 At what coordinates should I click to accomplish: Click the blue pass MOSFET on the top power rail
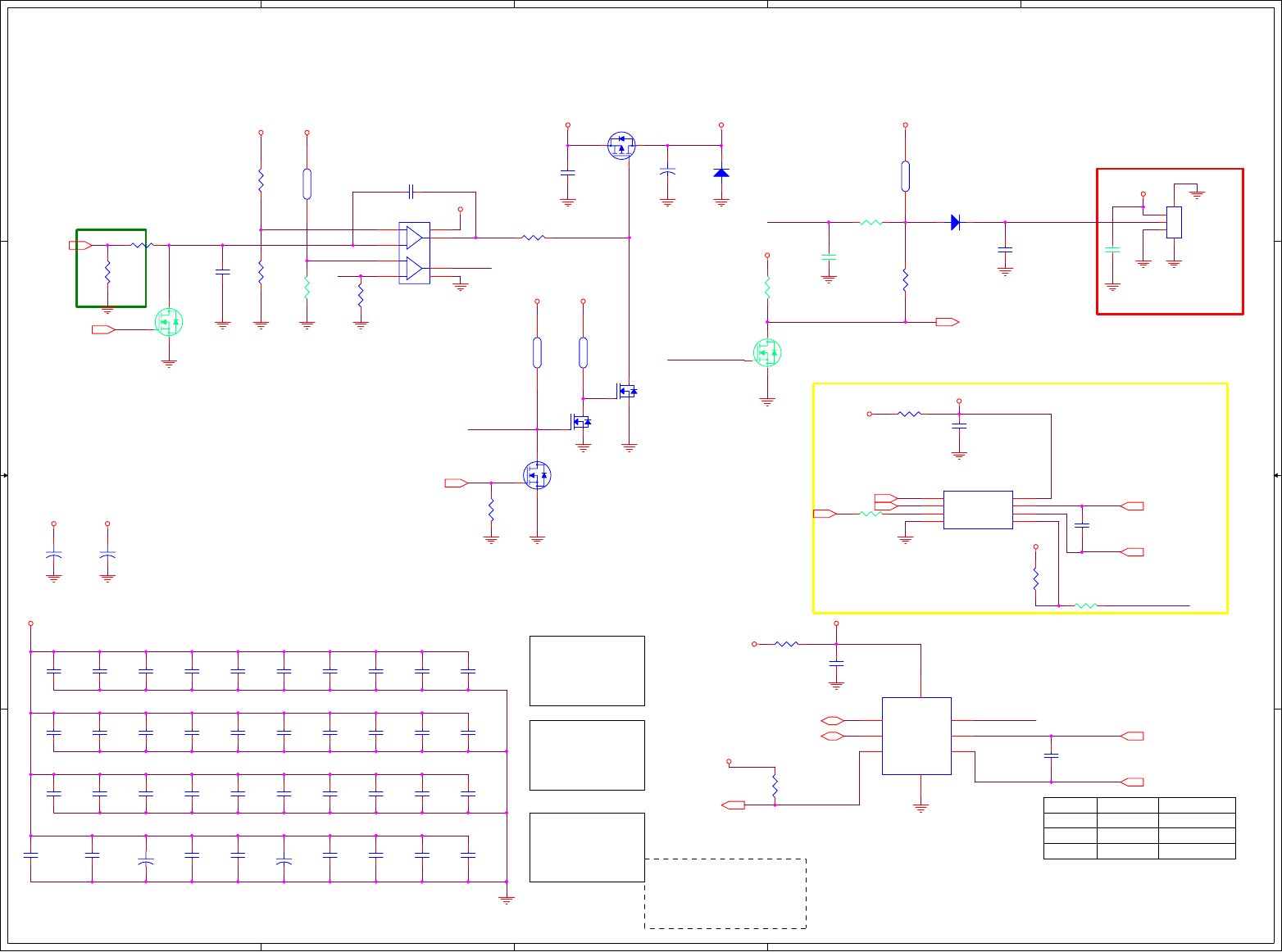click(621, 146)
